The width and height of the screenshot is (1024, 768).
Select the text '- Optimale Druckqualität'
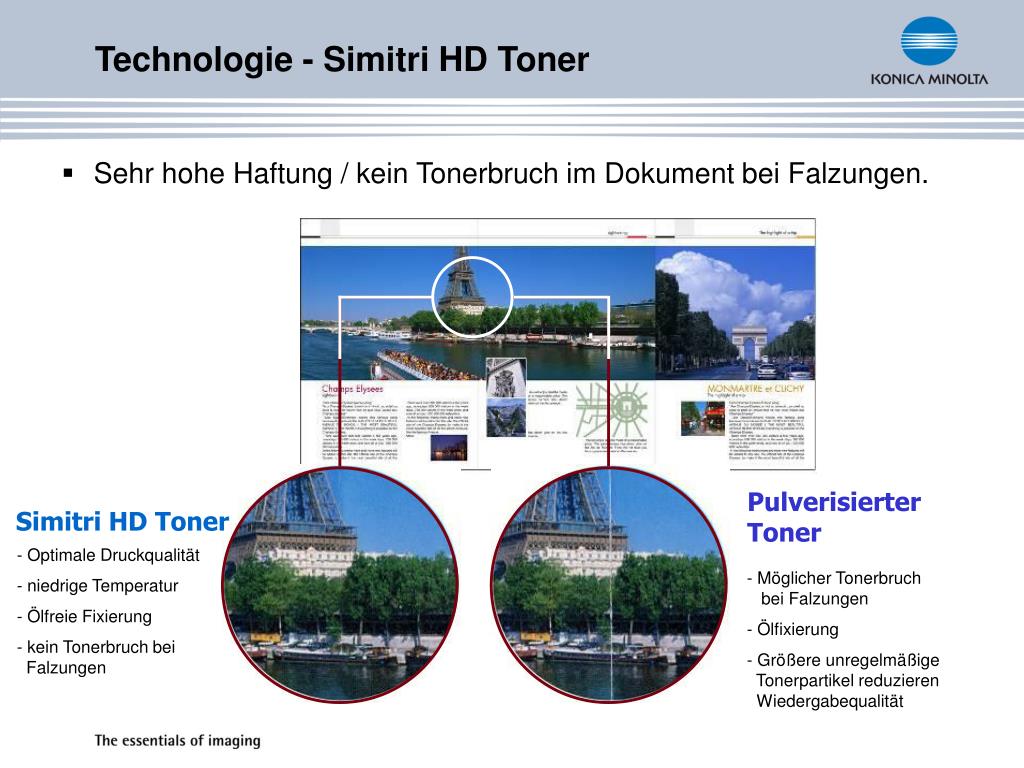[108, 555]
